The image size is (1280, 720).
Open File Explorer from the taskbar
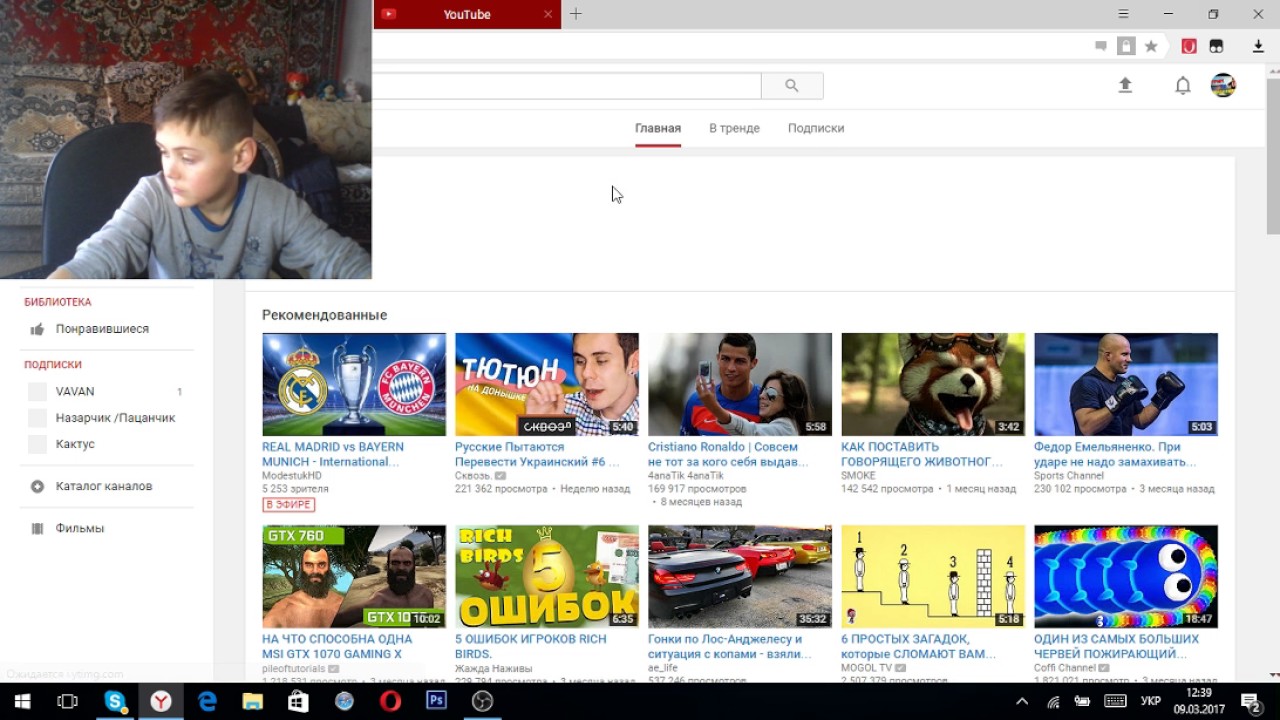253,701
